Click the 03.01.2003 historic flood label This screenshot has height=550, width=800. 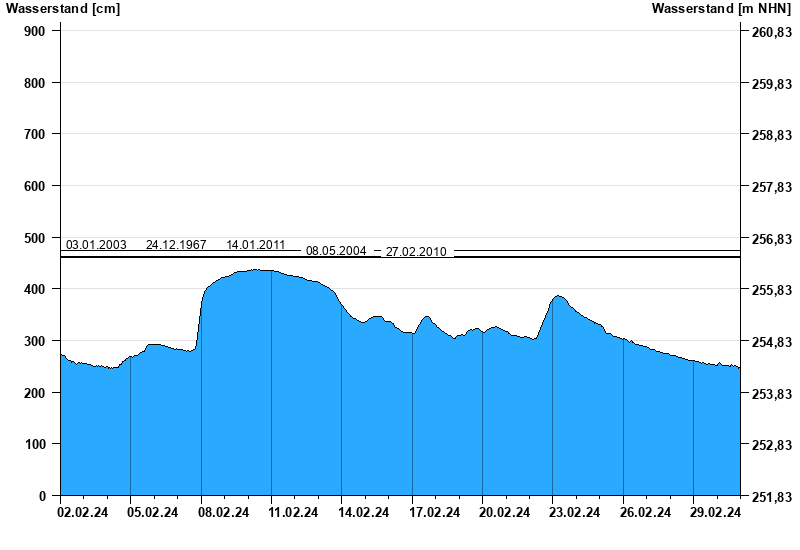coord(96,245)
